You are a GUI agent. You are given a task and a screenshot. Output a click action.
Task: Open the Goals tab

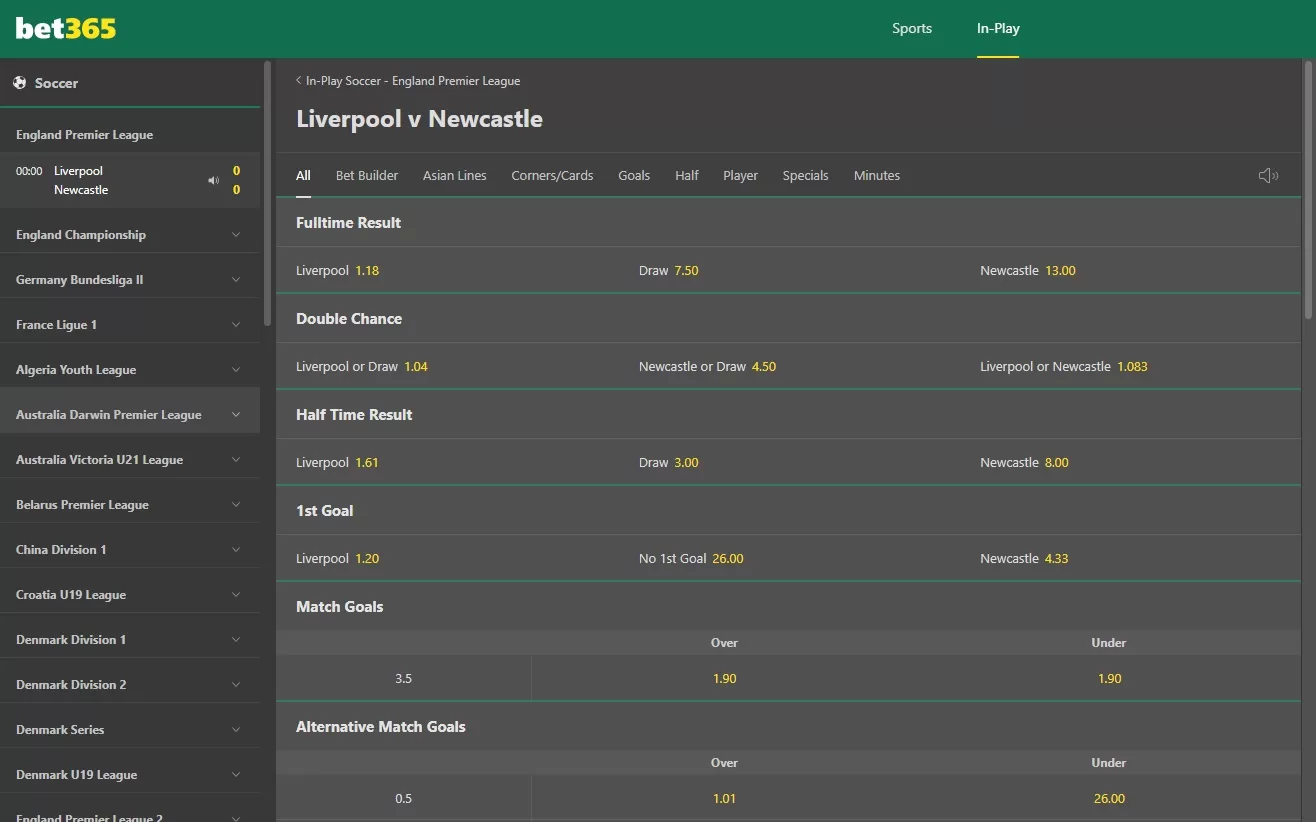click(634, 175)
